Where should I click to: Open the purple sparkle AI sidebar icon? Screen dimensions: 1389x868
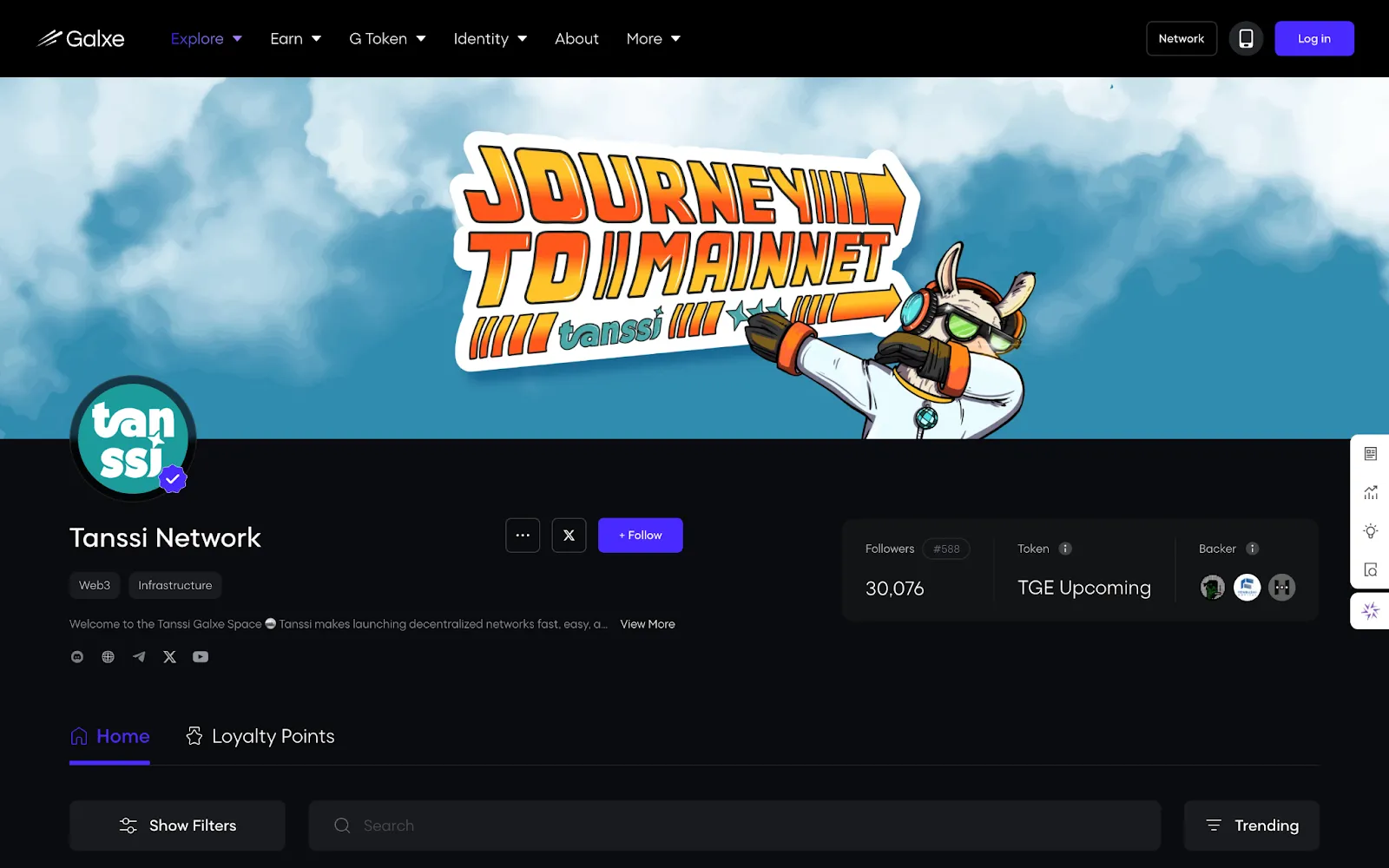1371,611
